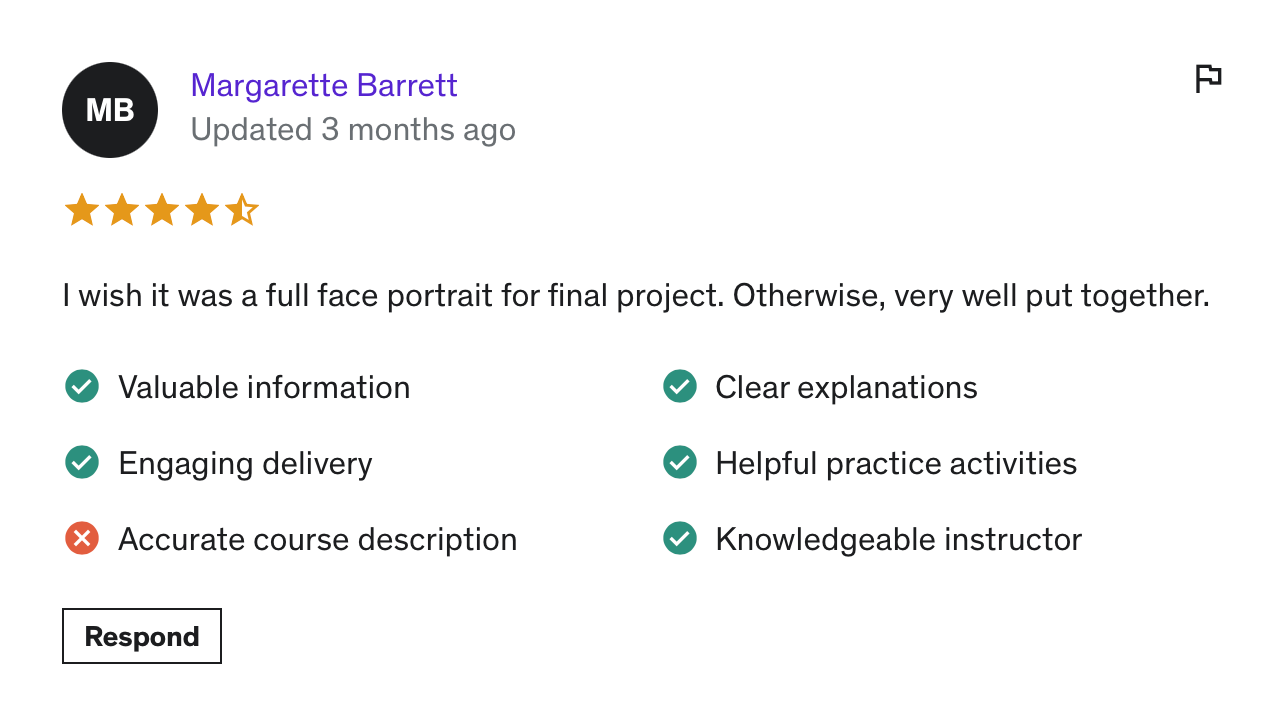Screen dimensions: 1288x728
Task: Open Margarette Barrett's profile link
Action: click(324, 86)
